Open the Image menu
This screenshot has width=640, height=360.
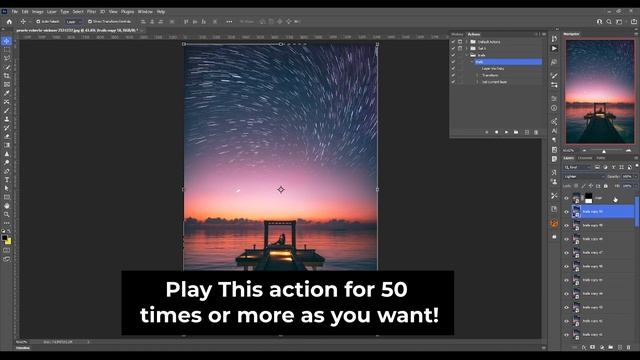(38, 12)
